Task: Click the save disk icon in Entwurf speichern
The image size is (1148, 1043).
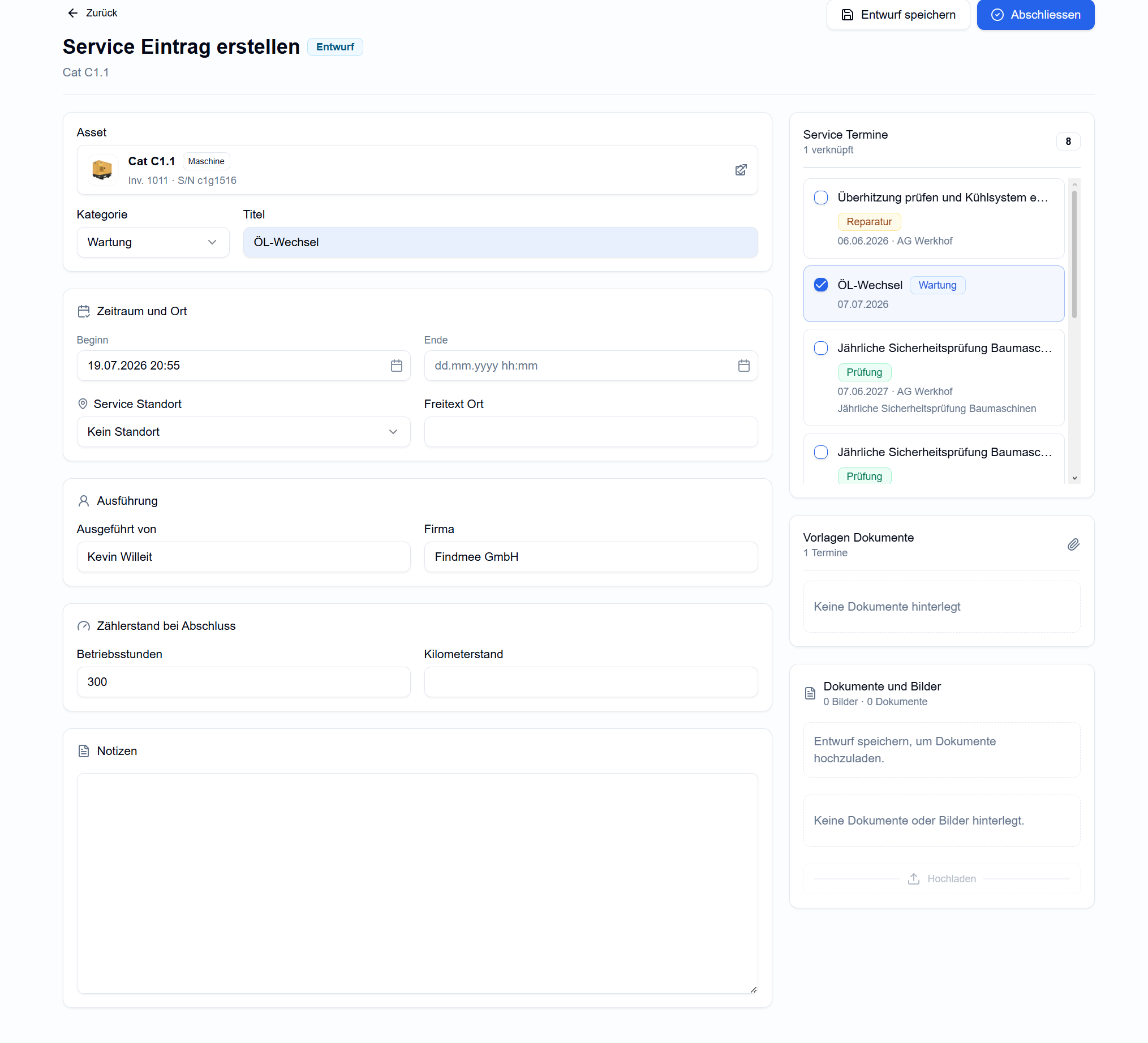Action: pos(847,15)
